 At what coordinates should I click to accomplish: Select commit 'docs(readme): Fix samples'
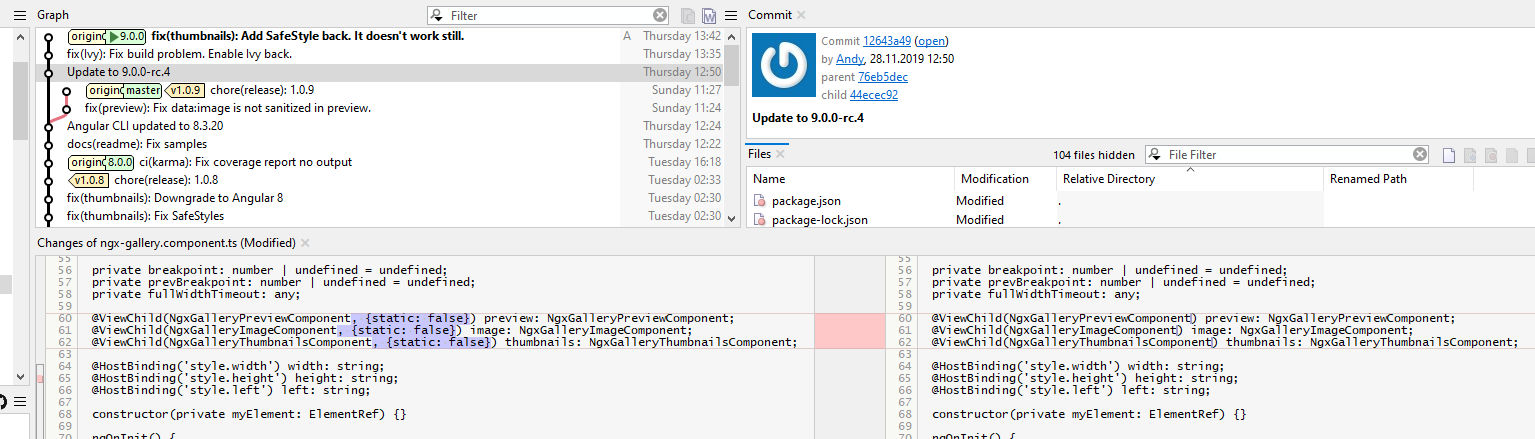(x=380, y=143)
